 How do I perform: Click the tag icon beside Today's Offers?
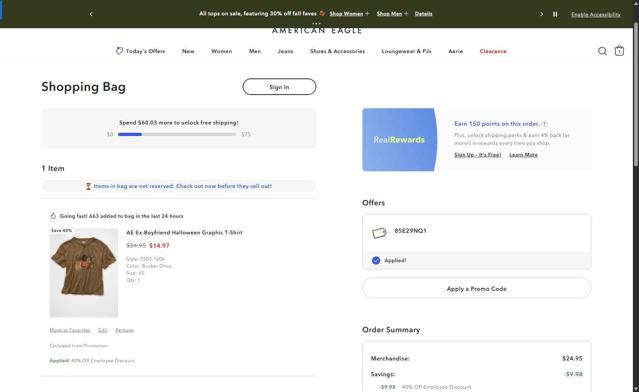pos(119,51)
